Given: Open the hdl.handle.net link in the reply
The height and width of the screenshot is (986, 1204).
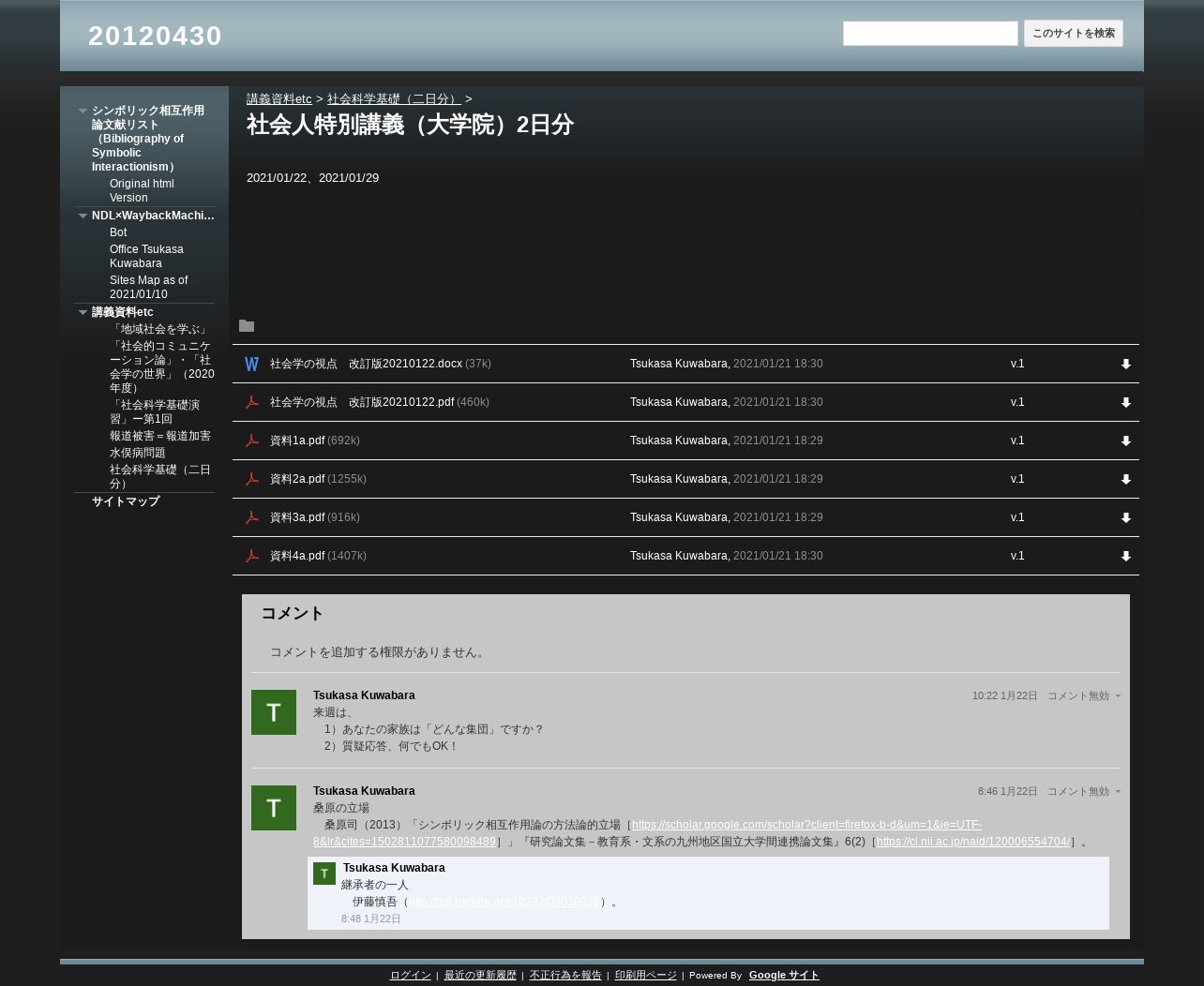Looking at the screenshot, I should tap(504, 902).
